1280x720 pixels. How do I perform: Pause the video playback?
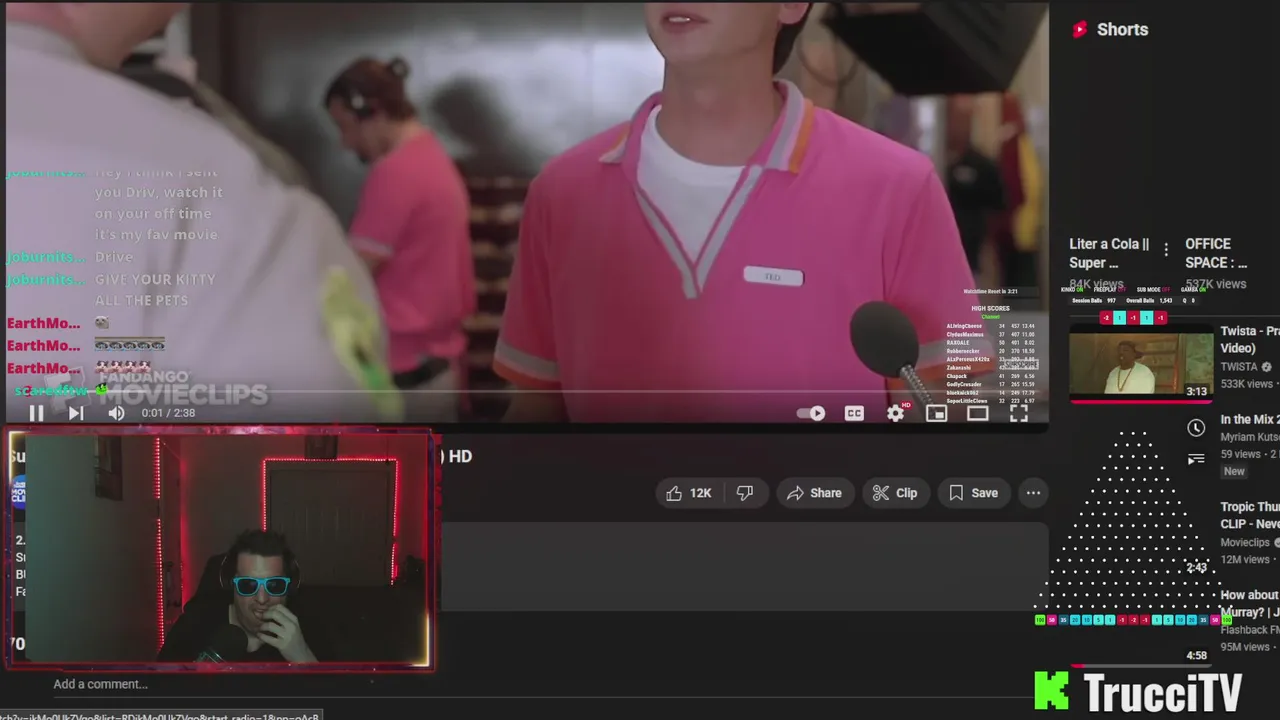(35, 413)
